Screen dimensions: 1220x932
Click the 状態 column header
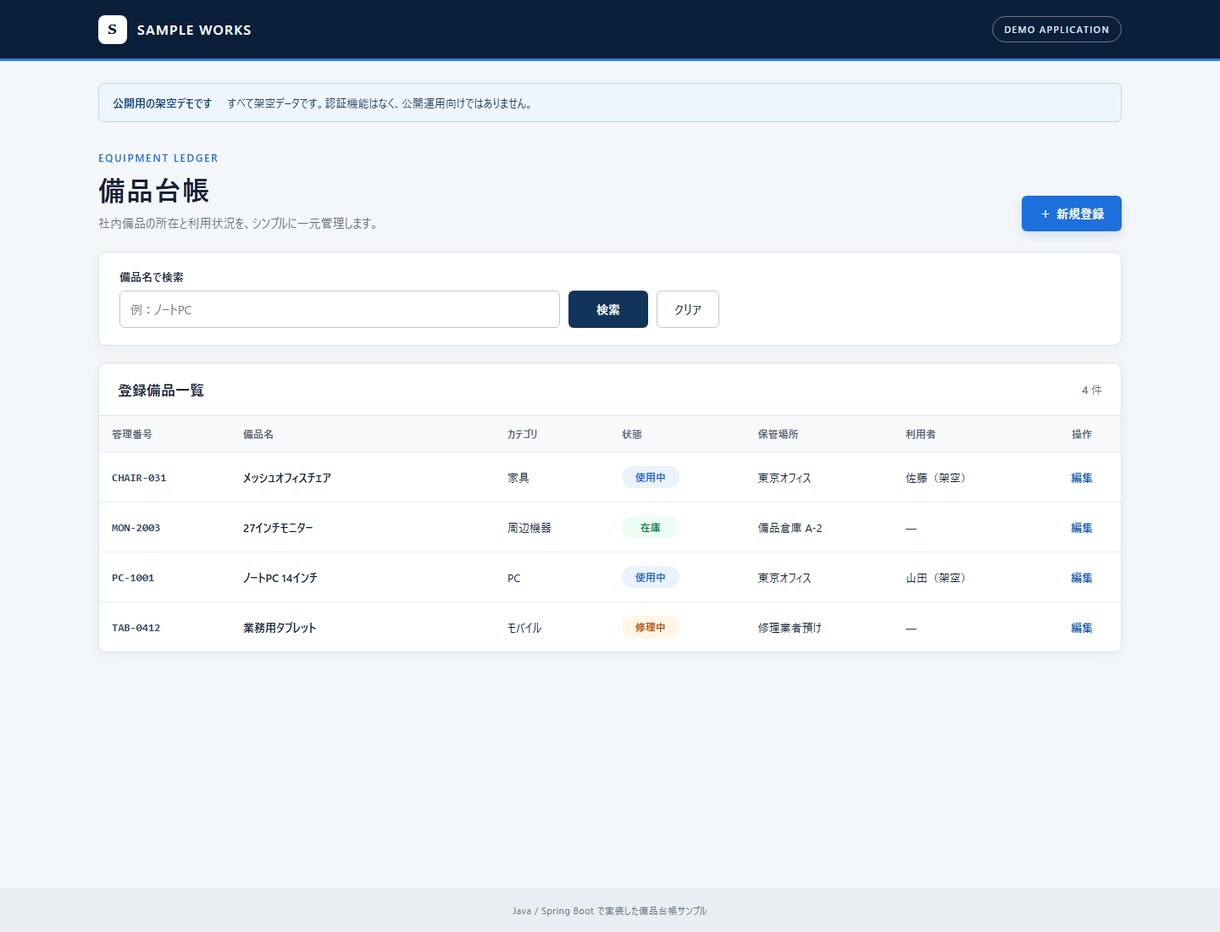[632, 434]
